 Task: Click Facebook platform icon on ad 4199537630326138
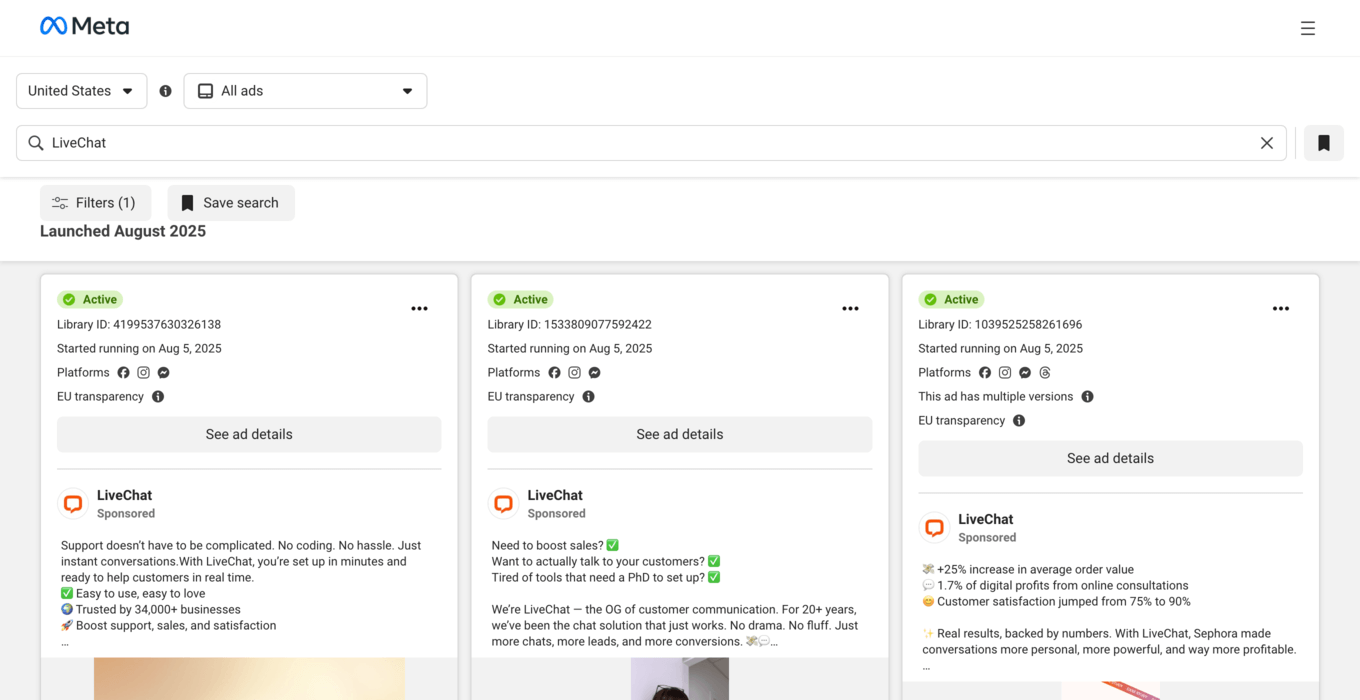tap(124, 373)
